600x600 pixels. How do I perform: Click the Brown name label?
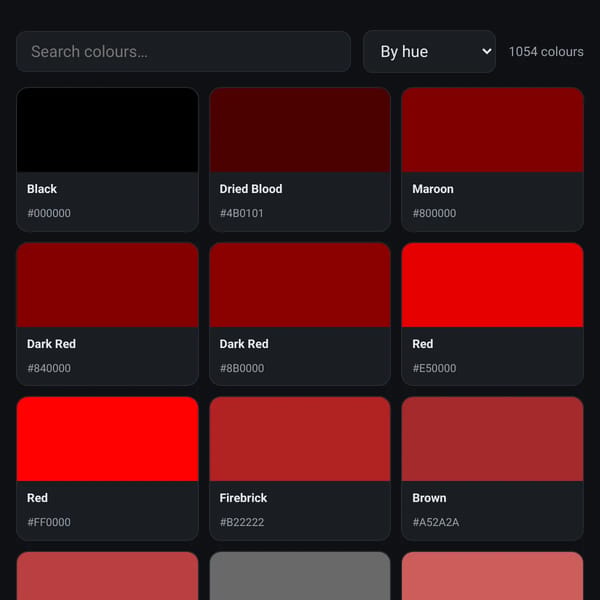tap(429, 498)
